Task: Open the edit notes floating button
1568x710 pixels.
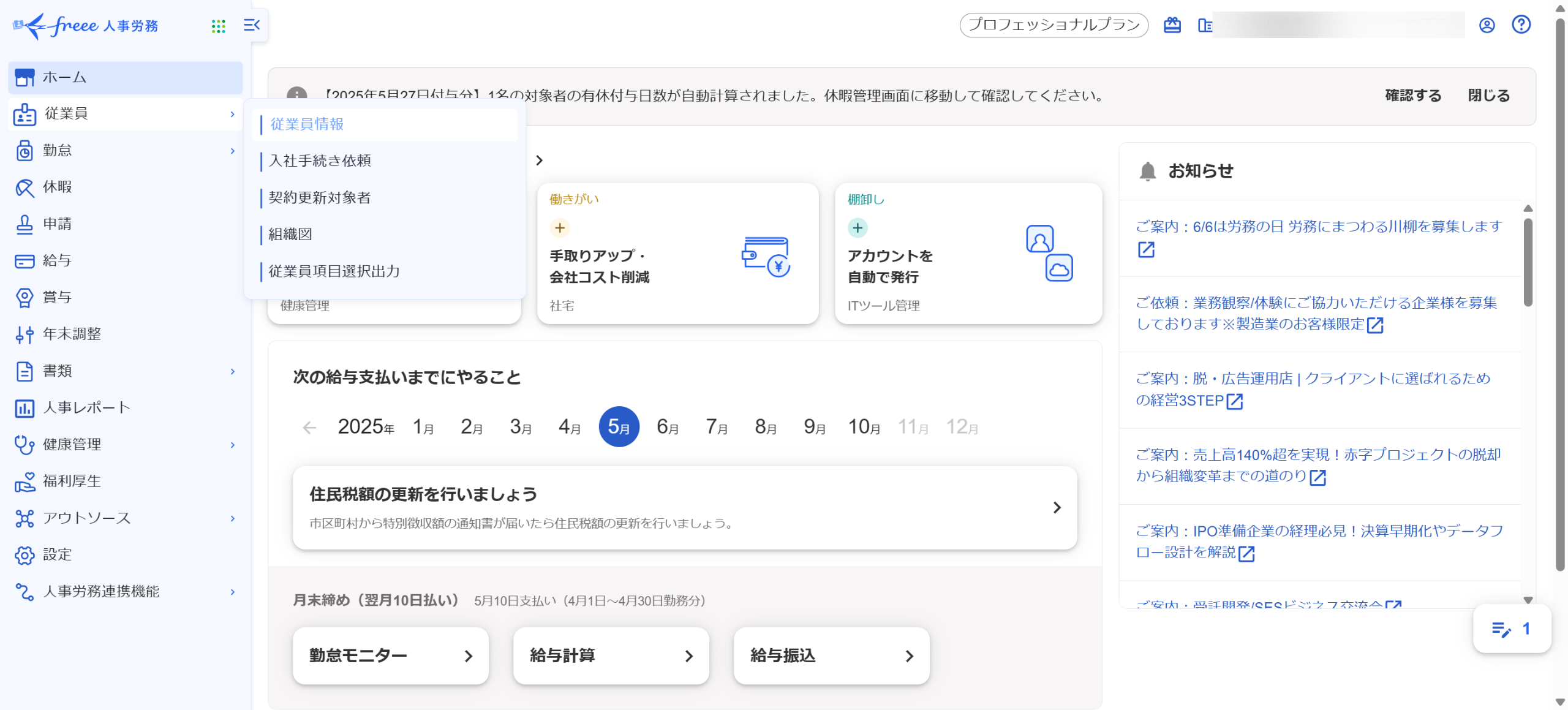Action: 1511,629
